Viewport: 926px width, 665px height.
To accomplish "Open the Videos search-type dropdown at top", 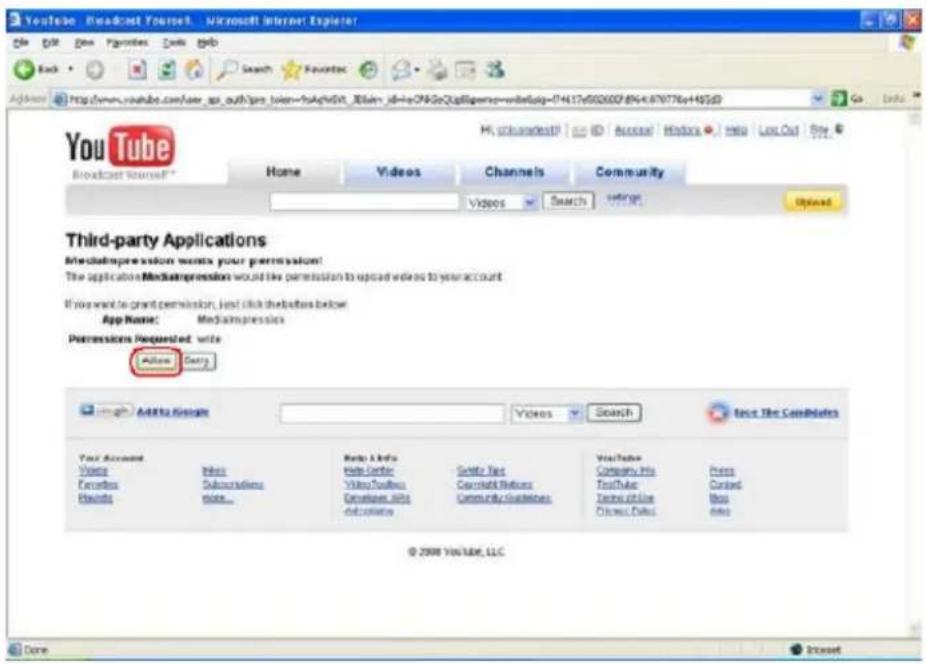I will tap(501, 203).
